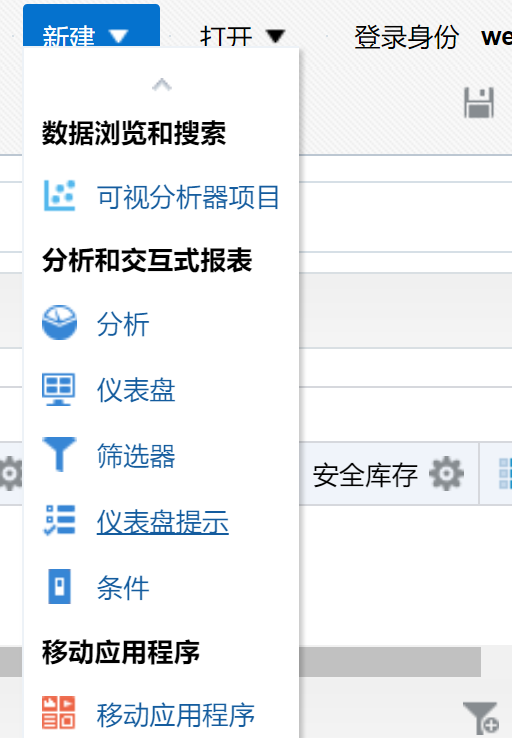
Task: Click the 安全库存 column header
Action: [x=365, y=474]
